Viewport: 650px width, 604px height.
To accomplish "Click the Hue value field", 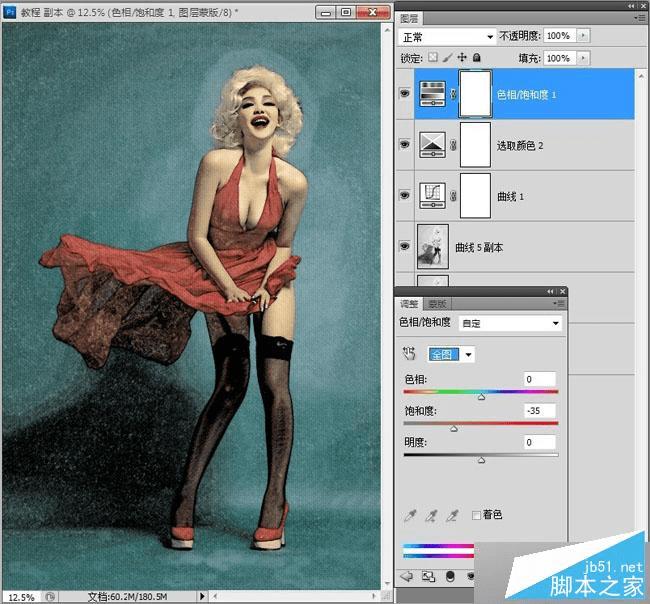I will (x=539, y=379).
